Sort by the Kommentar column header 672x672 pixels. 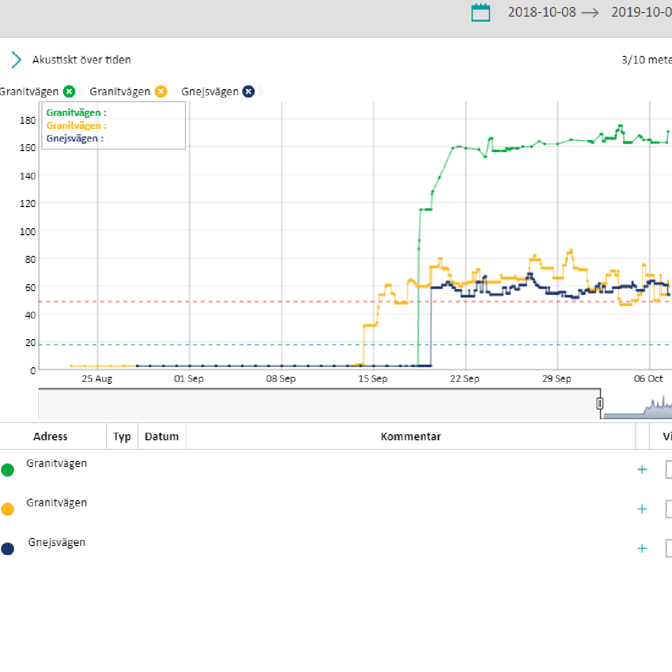coord(410,436)
